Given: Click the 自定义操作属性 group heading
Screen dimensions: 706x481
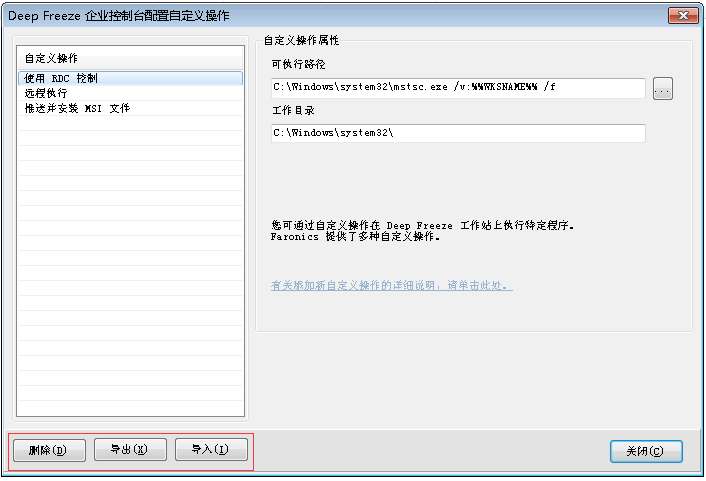Looking at the screenshot, I should [x=301, y=41].
